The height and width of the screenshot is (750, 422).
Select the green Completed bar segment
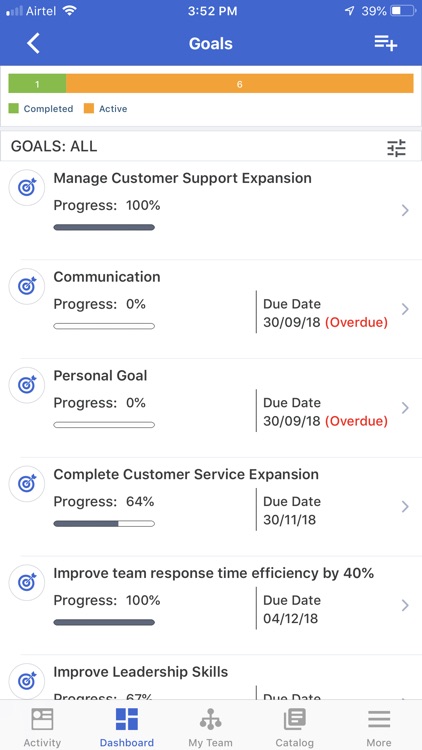pyautogui.click(x=37, y=83)
